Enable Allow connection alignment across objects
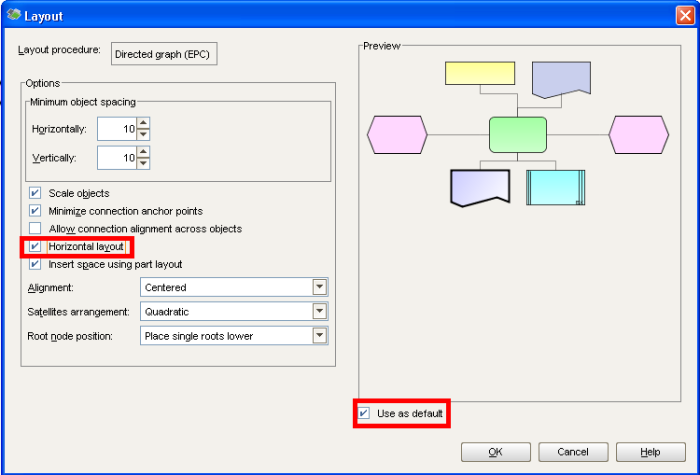700x475 pixels. 35,229
